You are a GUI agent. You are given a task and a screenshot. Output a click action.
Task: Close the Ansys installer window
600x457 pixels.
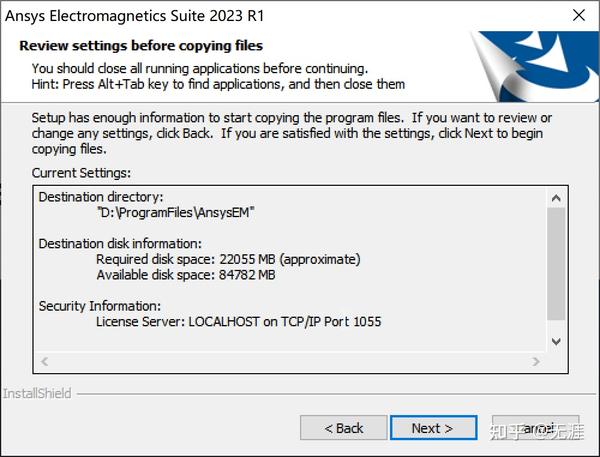(x=579, y=15)
